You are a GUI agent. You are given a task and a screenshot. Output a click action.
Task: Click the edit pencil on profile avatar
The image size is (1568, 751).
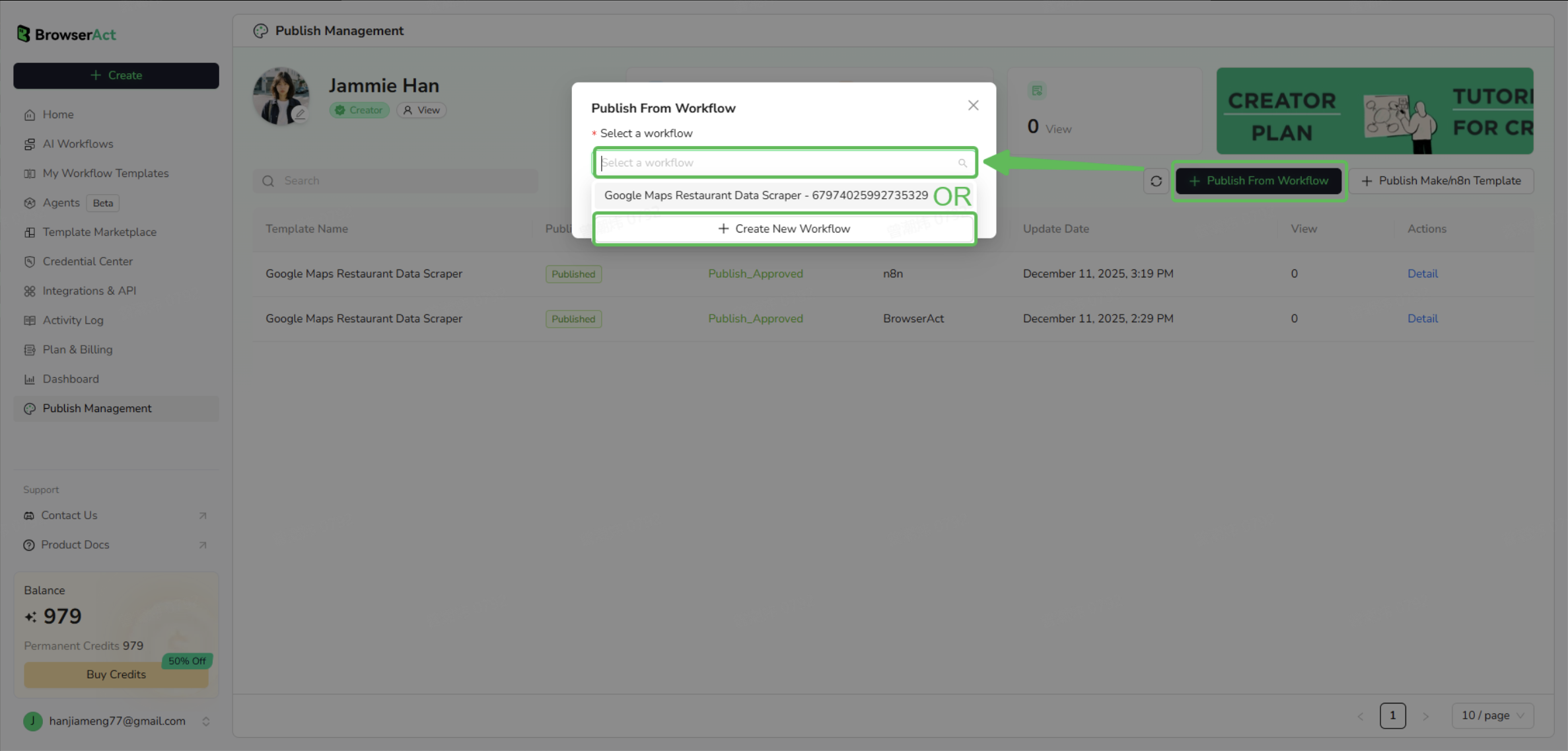pyautogui.click(x=301, y=114)
